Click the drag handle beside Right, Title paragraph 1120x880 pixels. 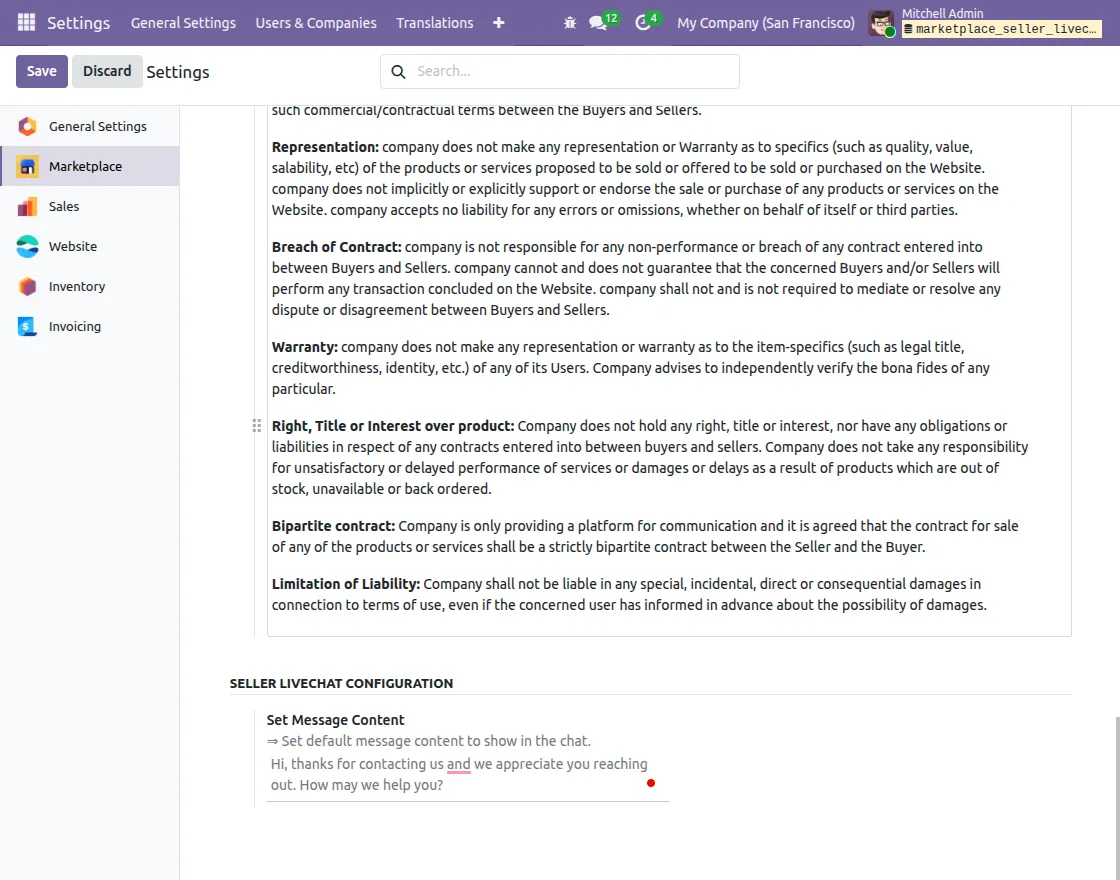(x=256, y=426)
